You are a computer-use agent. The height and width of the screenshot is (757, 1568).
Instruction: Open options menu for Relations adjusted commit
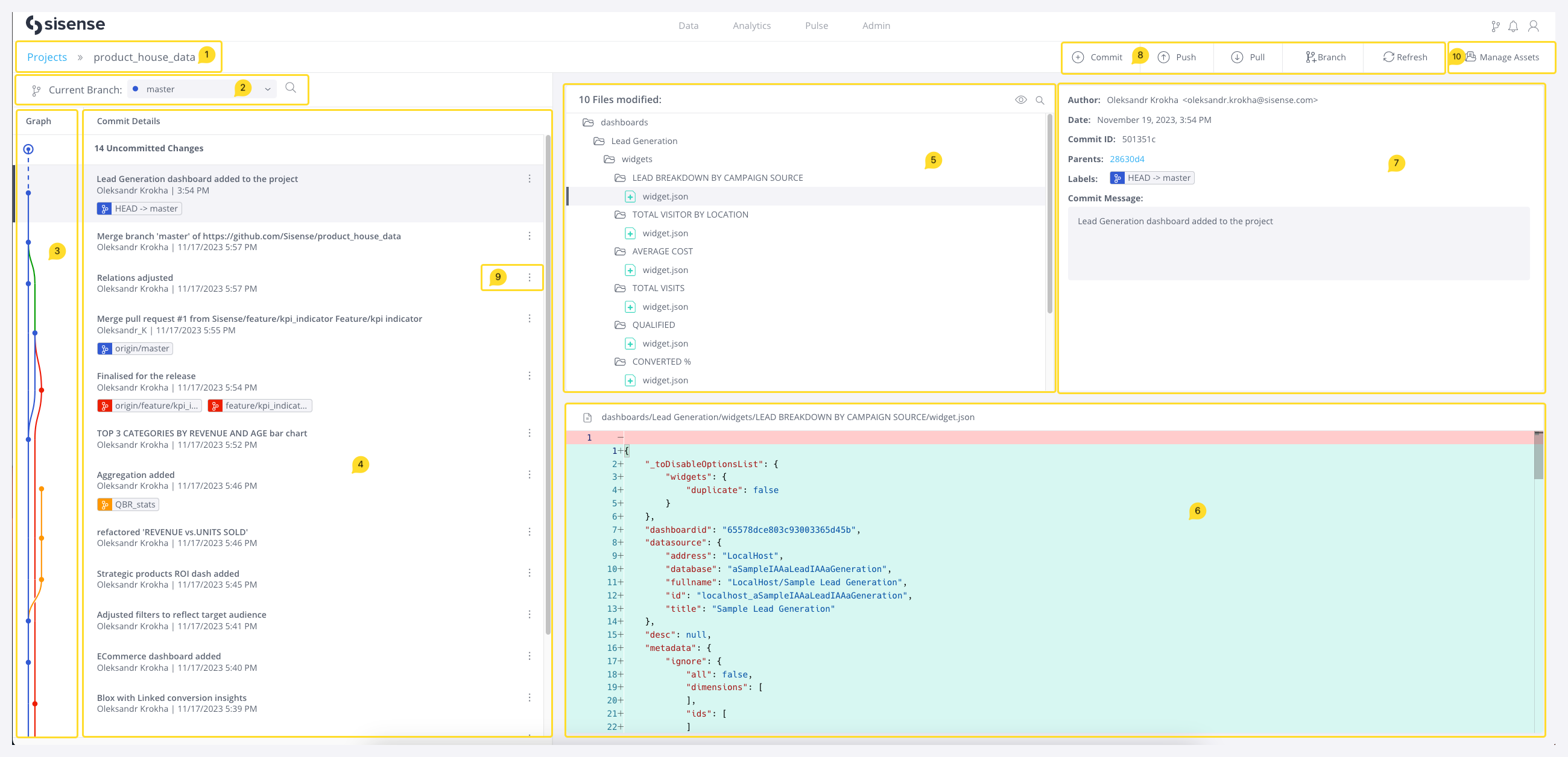[x=530, y=277]
